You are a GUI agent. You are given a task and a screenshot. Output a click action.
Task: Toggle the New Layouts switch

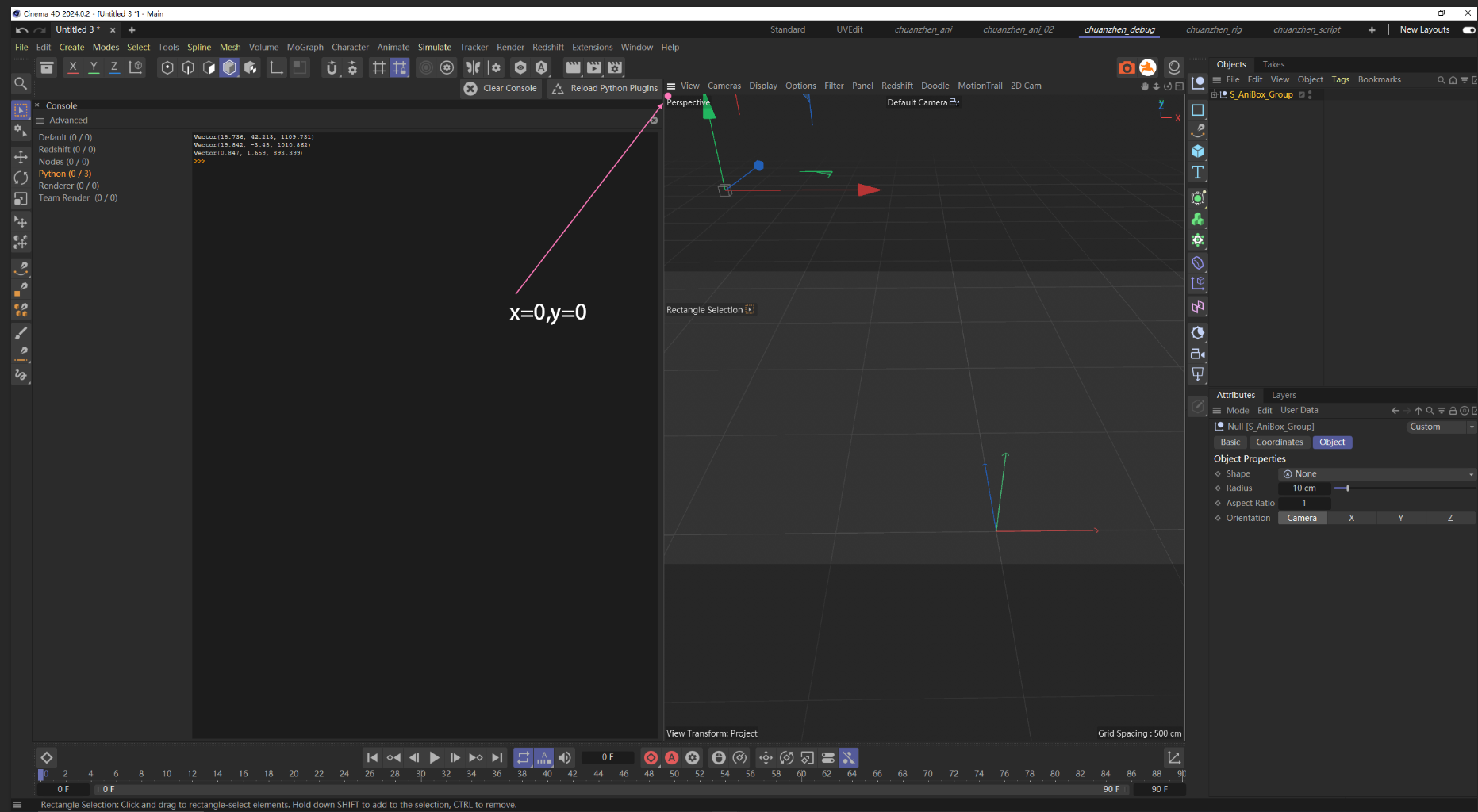pyautogui.click(x=1468, y=29)
